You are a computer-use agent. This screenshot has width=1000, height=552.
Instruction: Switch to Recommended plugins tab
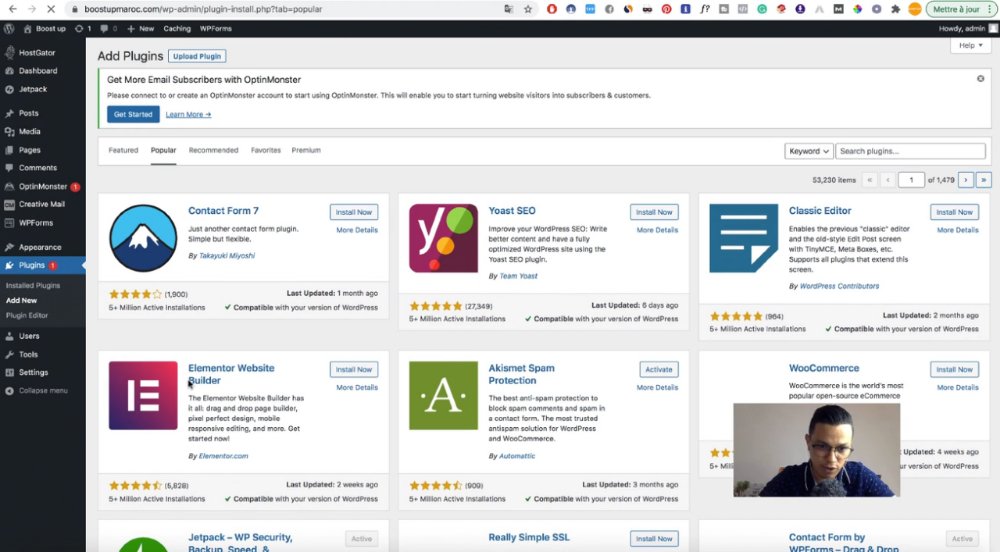(x=213, y=150)
